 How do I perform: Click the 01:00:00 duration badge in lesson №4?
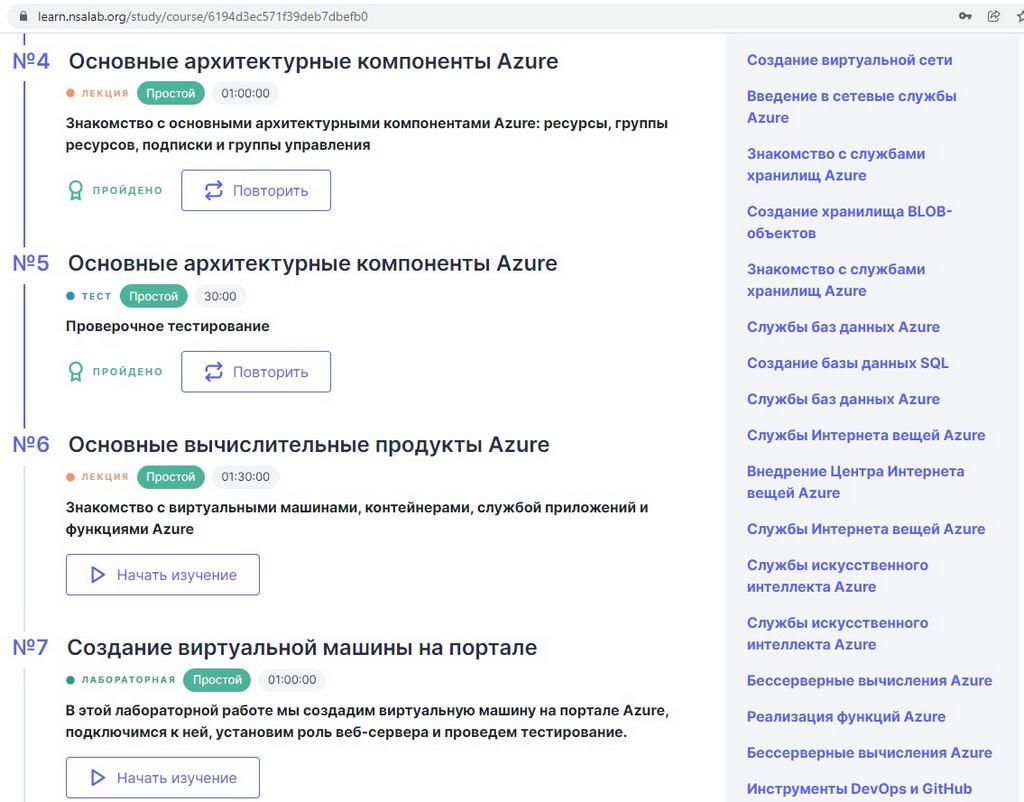tap(246, 93)
